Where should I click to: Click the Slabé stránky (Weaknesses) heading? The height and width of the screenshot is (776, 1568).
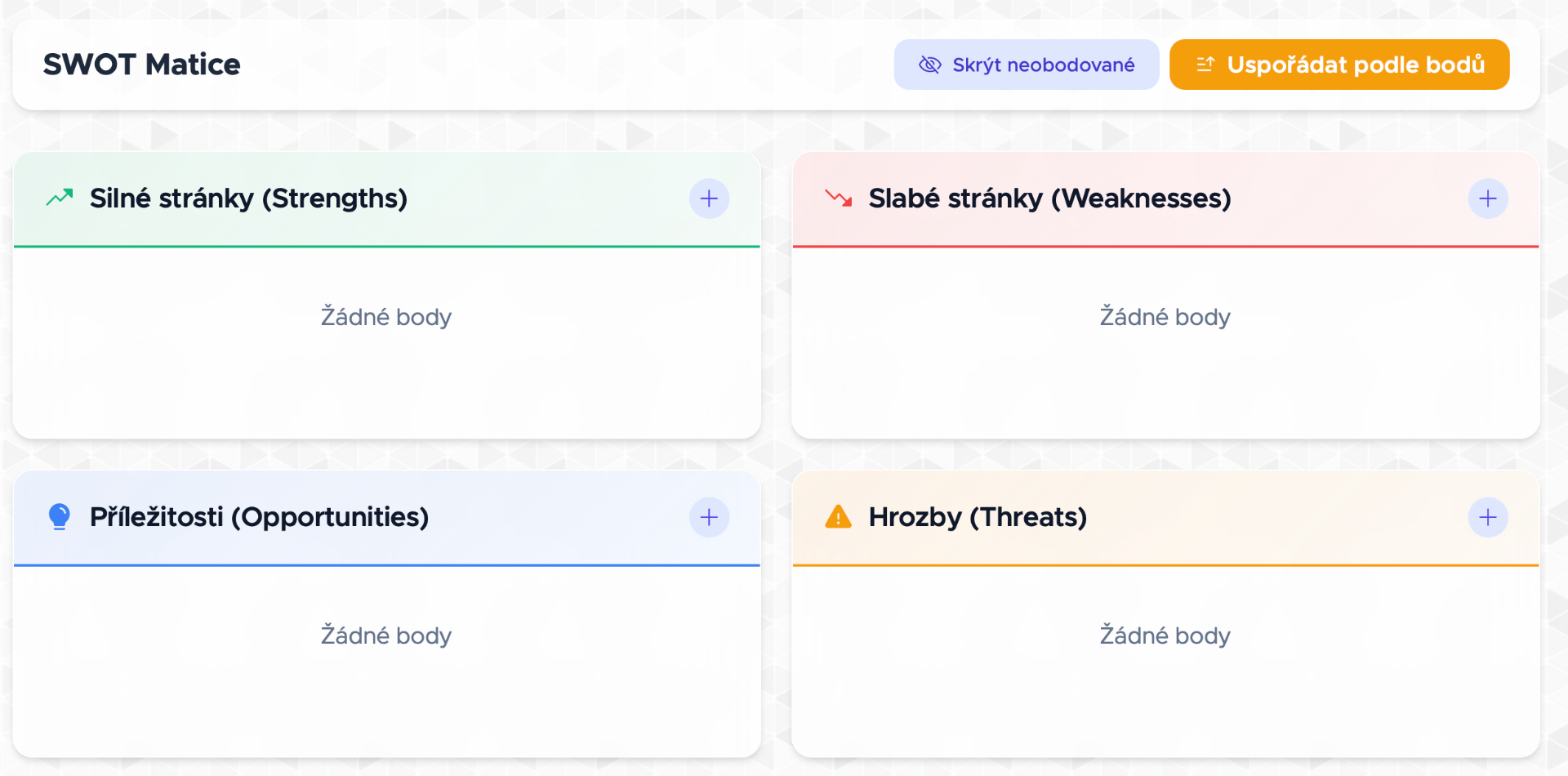coord(1050,198)
